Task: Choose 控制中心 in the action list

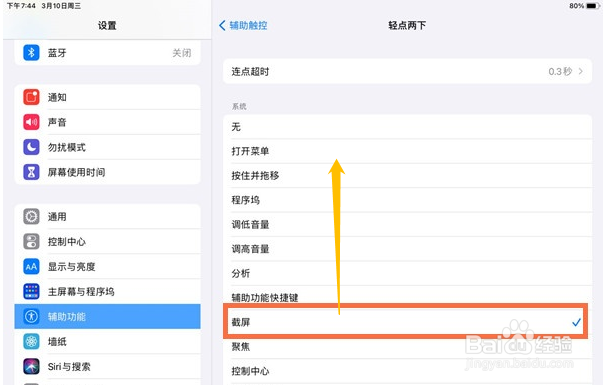Action: tap(407, 371)
